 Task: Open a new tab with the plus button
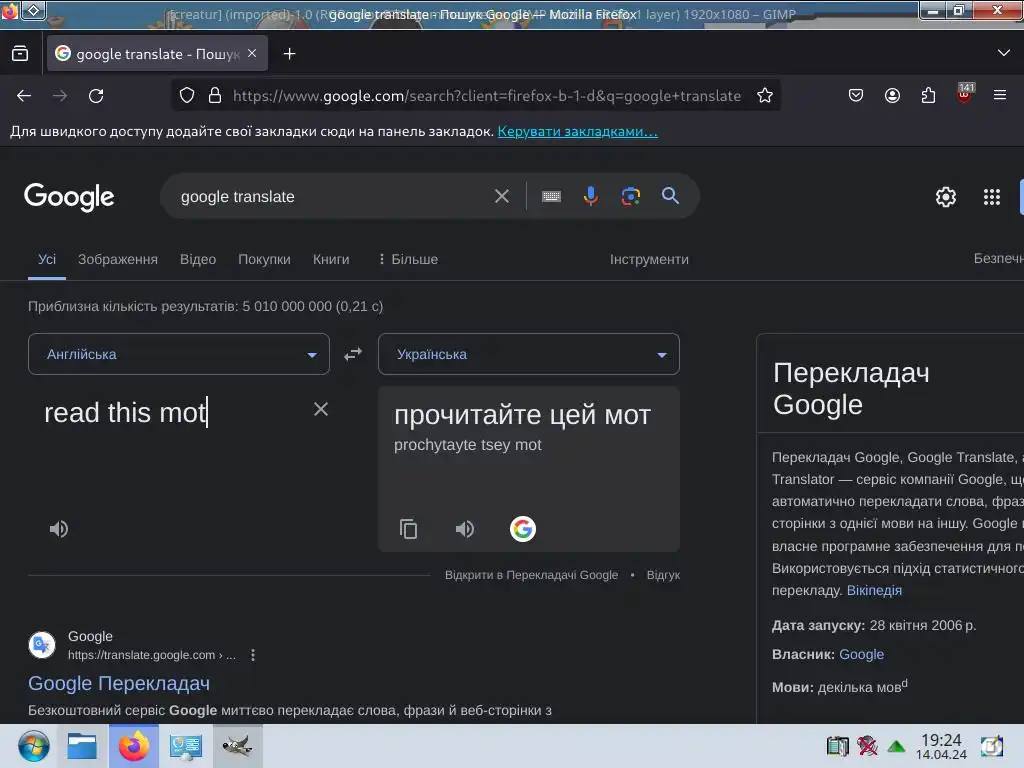tap(289, 54)
